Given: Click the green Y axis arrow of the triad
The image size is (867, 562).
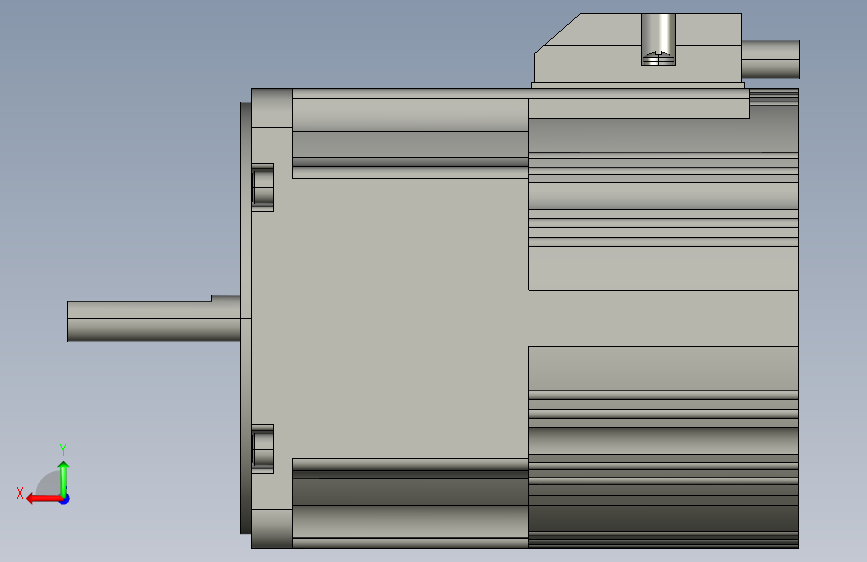Looking at the screenshot, I should (x=64, y=479).
